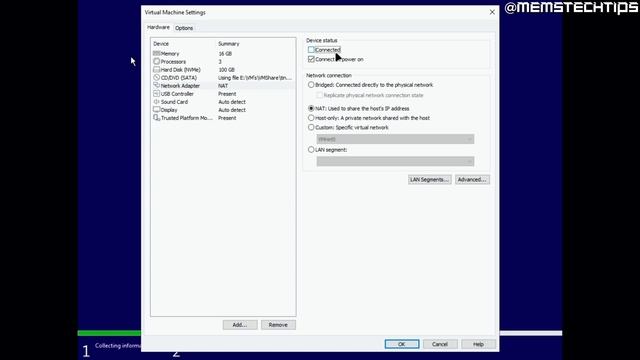Screen dimensions: 640x360
Task: Click the Add device button
Action: pyautogui.click(x=240, y=325)
